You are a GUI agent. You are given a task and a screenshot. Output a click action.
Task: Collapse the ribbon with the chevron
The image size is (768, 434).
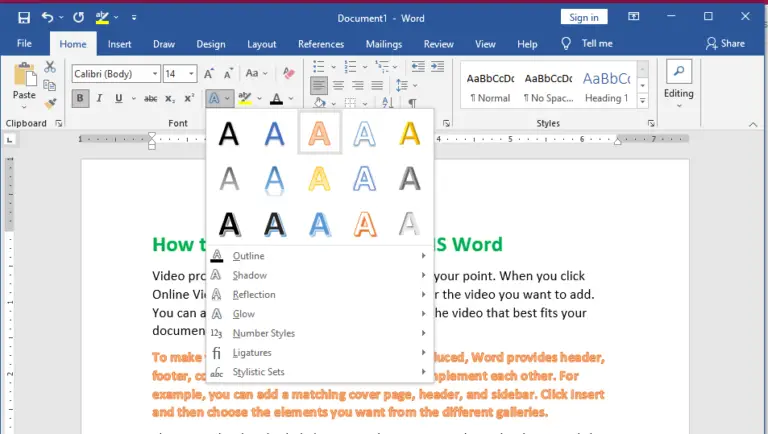coord(753,124)
